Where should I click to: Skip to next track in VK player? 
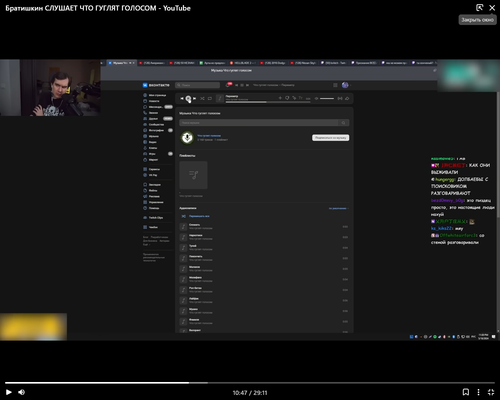coord(195,98)
